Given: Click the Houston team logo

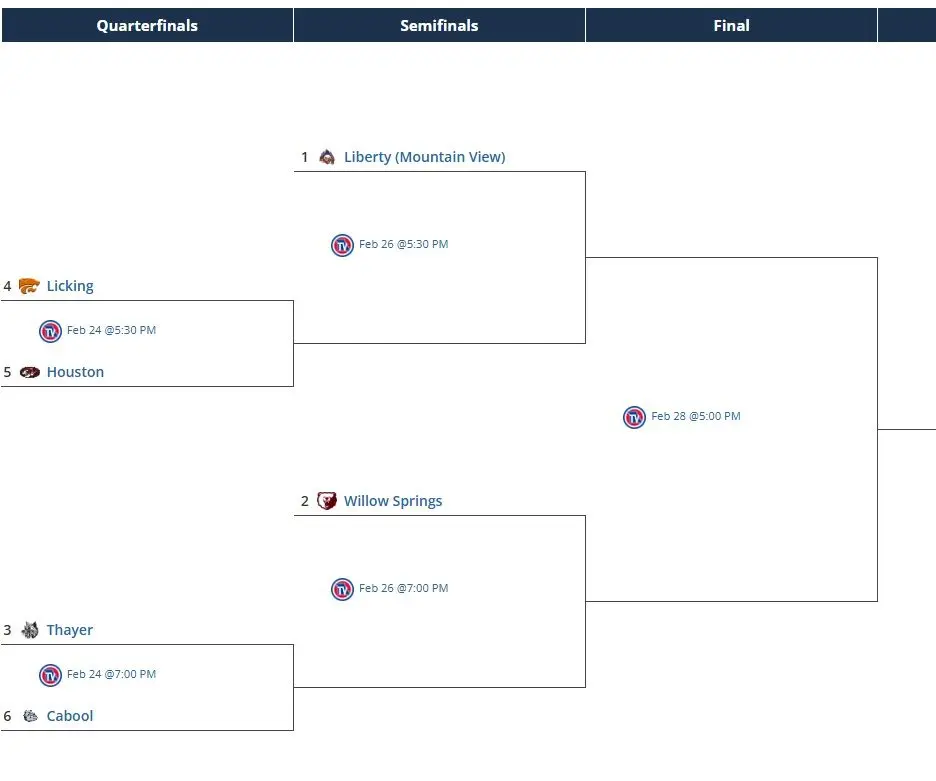Looking at the screenshot, I should coord(29,371).
